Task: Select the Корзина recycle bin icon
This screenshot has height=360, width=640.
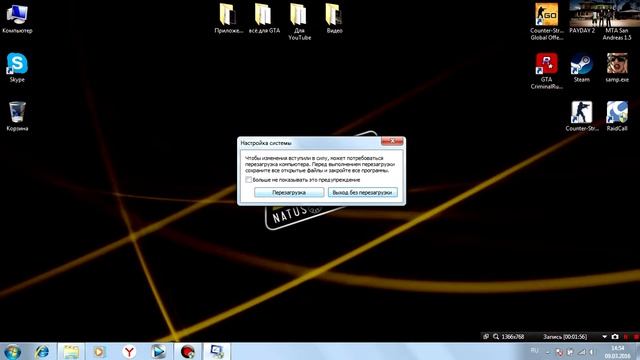Action: click(17, 116)
